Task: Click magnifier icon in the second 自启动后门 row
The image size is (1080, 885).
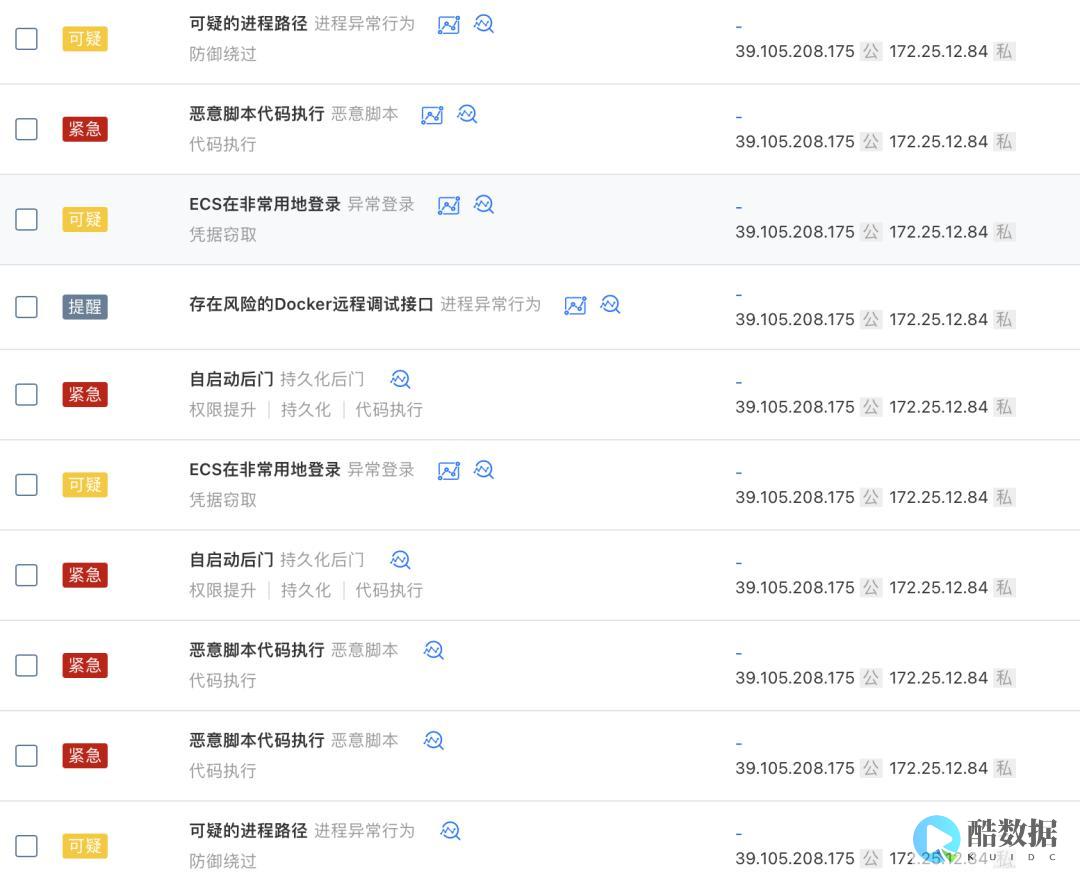Action: 400,560
